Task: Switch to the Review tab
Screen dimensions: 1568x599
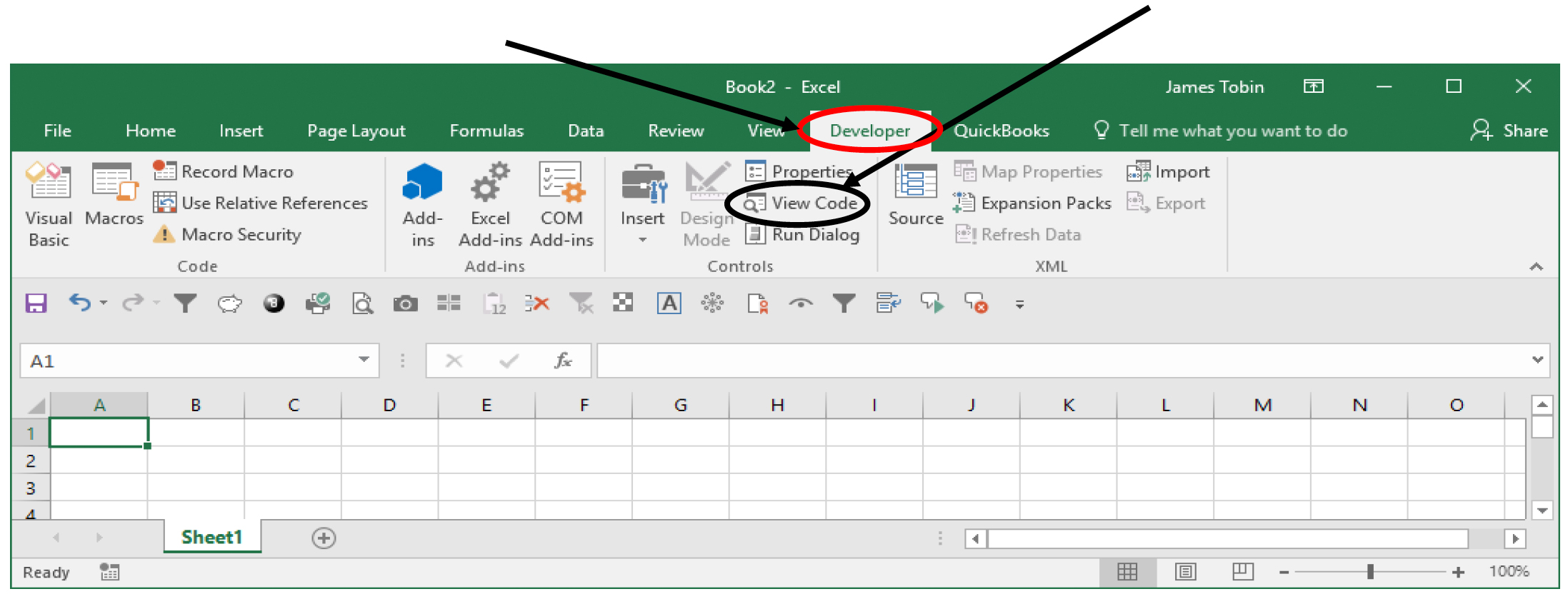Action: pos(676,131)
